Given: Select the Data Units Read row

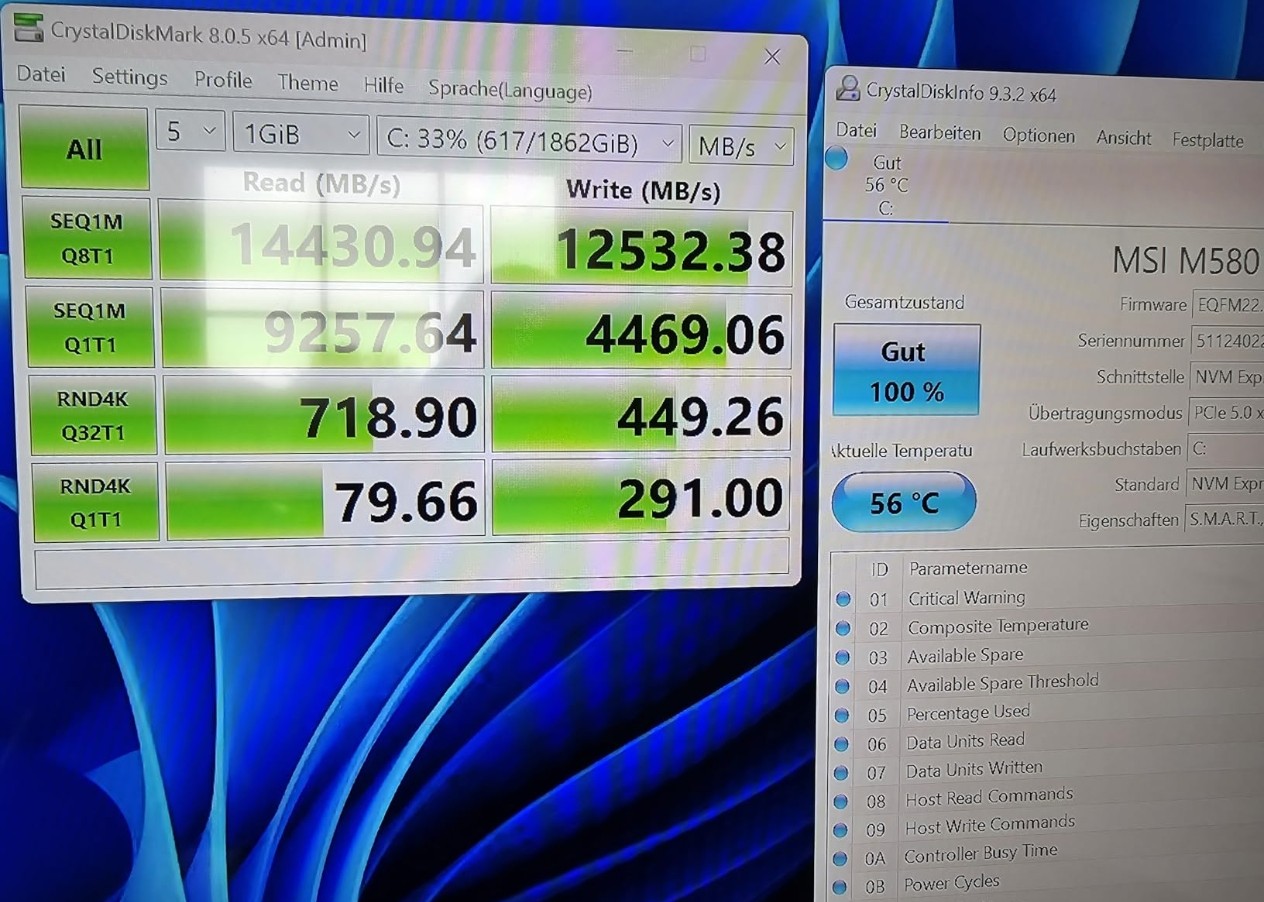Looking at the screenshot, I should tap(1047, 742).
